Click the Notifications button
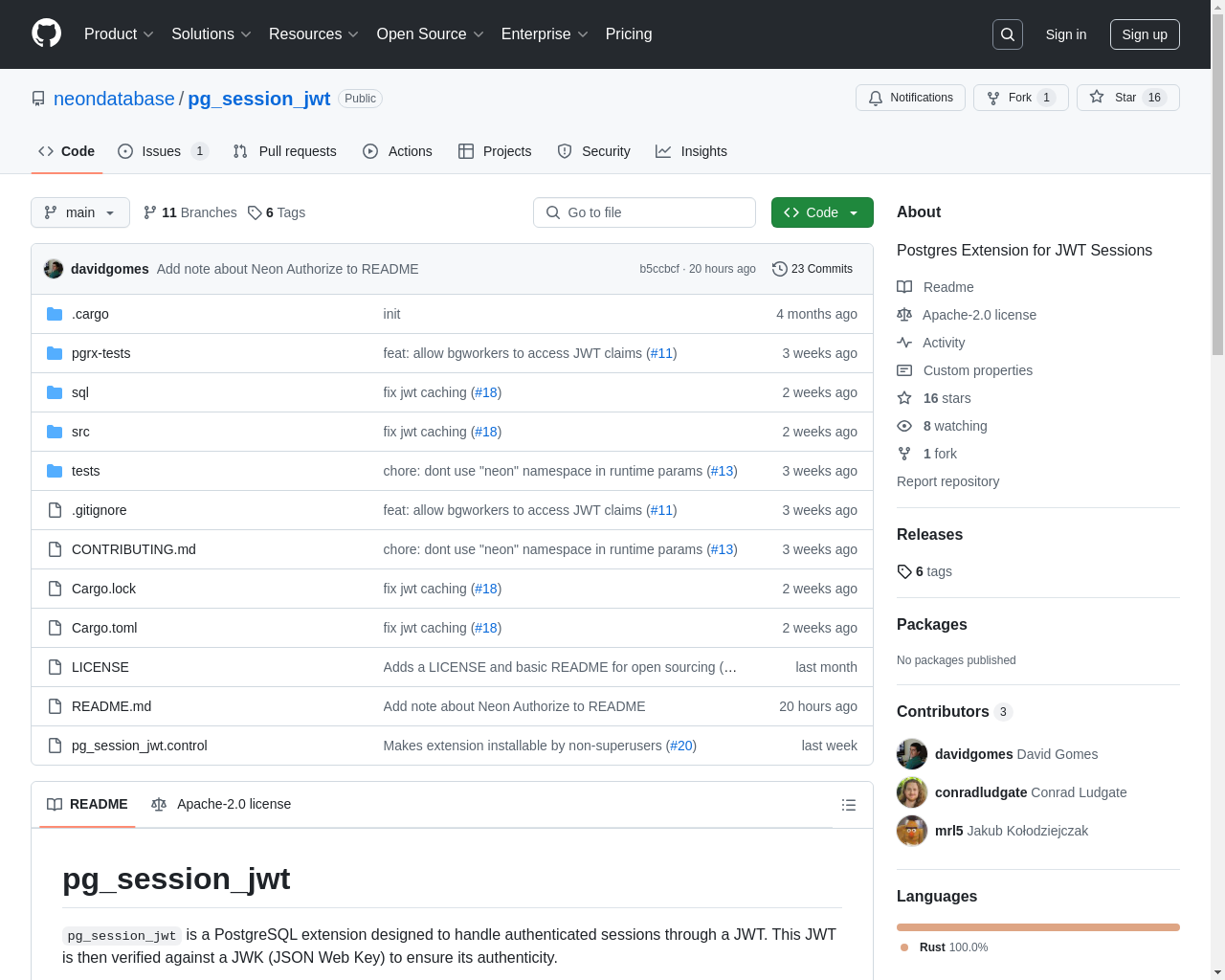This screenshot has height=980, width=1225. pyautogui.click(x=910, y=98)
